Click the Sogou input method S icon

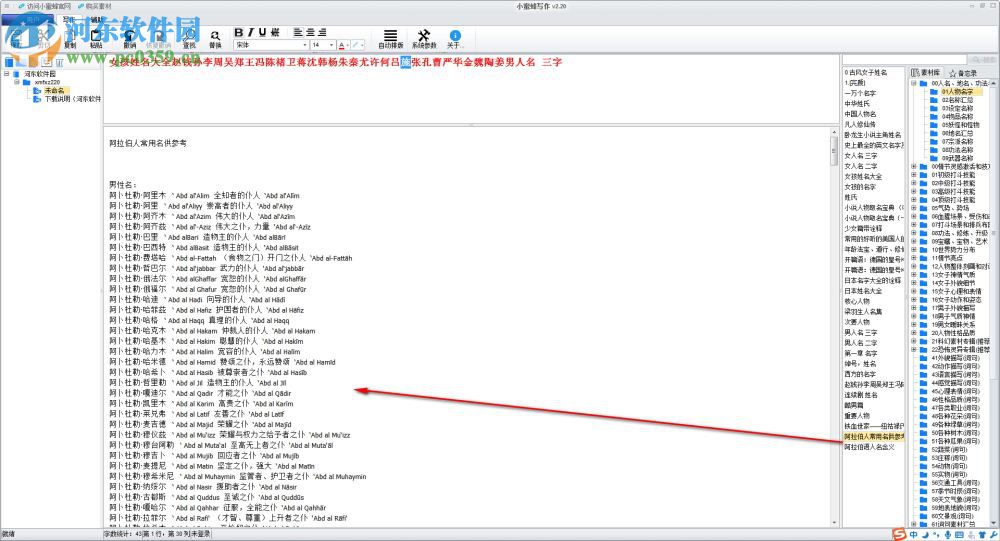click(x=899, y=535)
